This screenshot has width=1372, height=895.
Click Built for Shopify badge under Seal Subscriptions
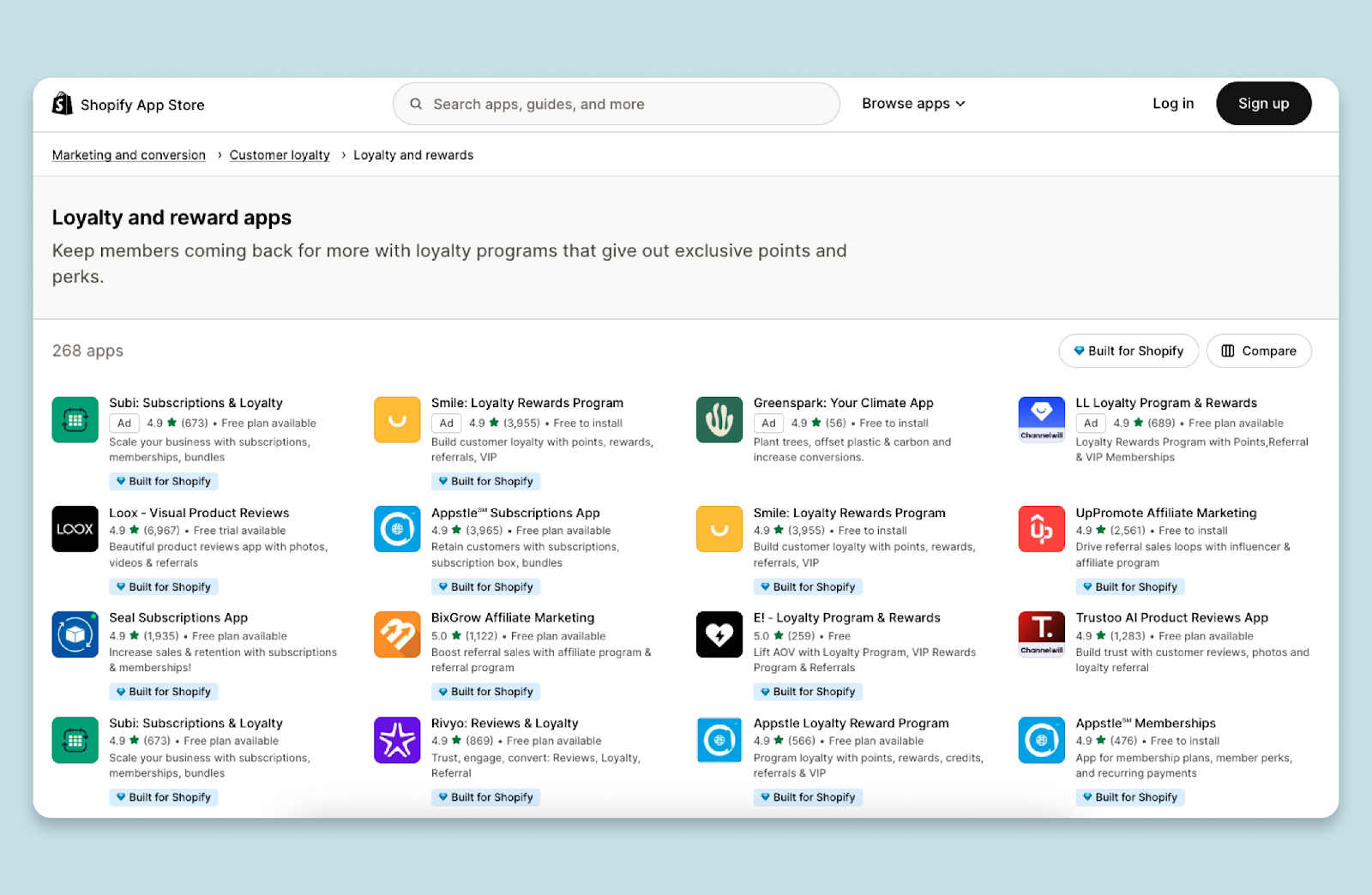tap(164, 692)
